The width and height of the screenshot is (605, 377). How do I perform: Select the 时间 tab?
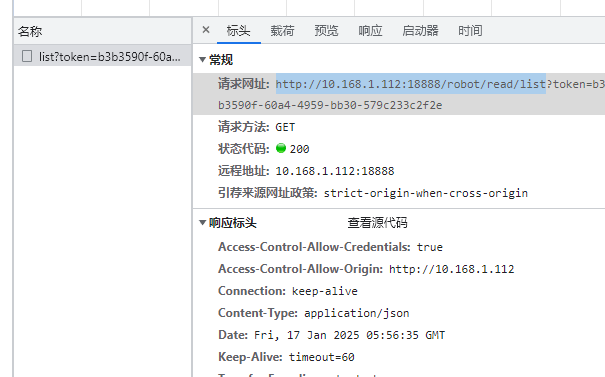pyautogui.click(x=470, y=30)
